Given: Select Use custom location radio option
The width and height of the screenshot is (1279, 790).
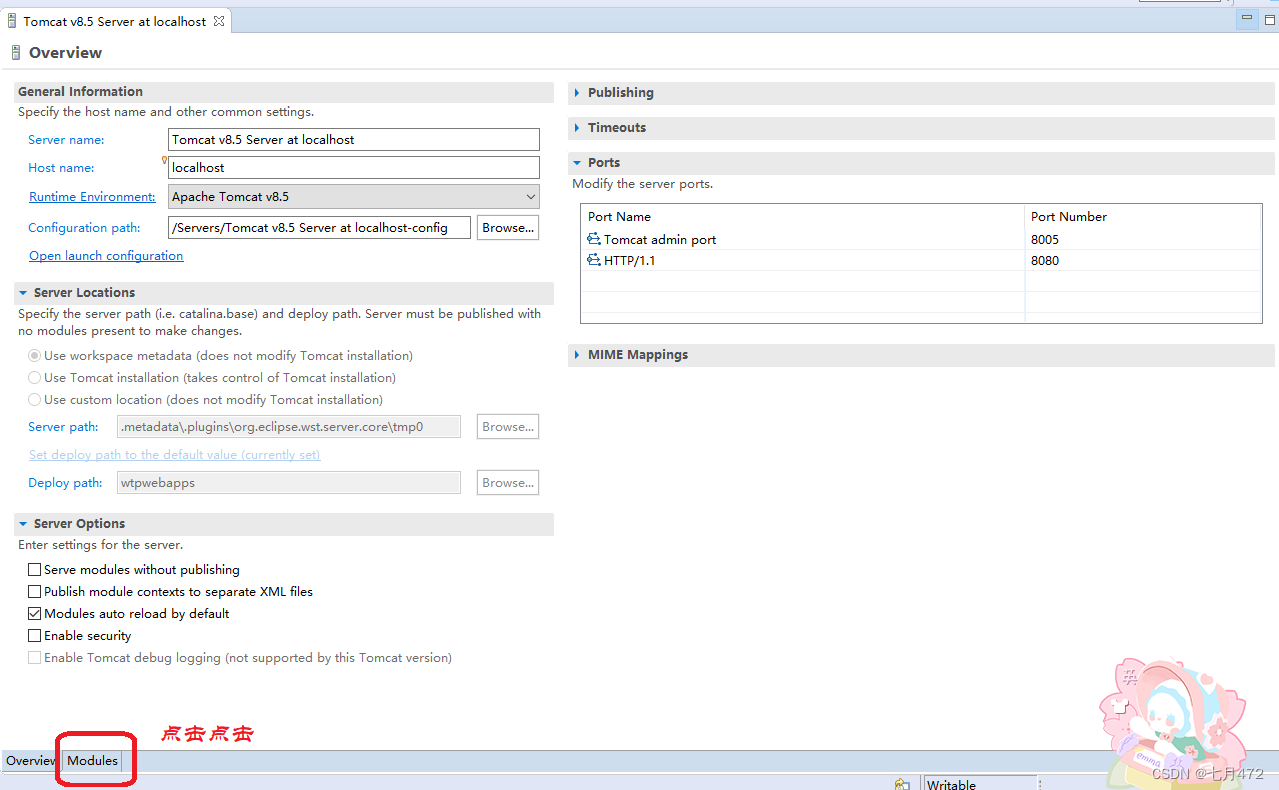Looking at the screenshot, I should pos(35,400).
